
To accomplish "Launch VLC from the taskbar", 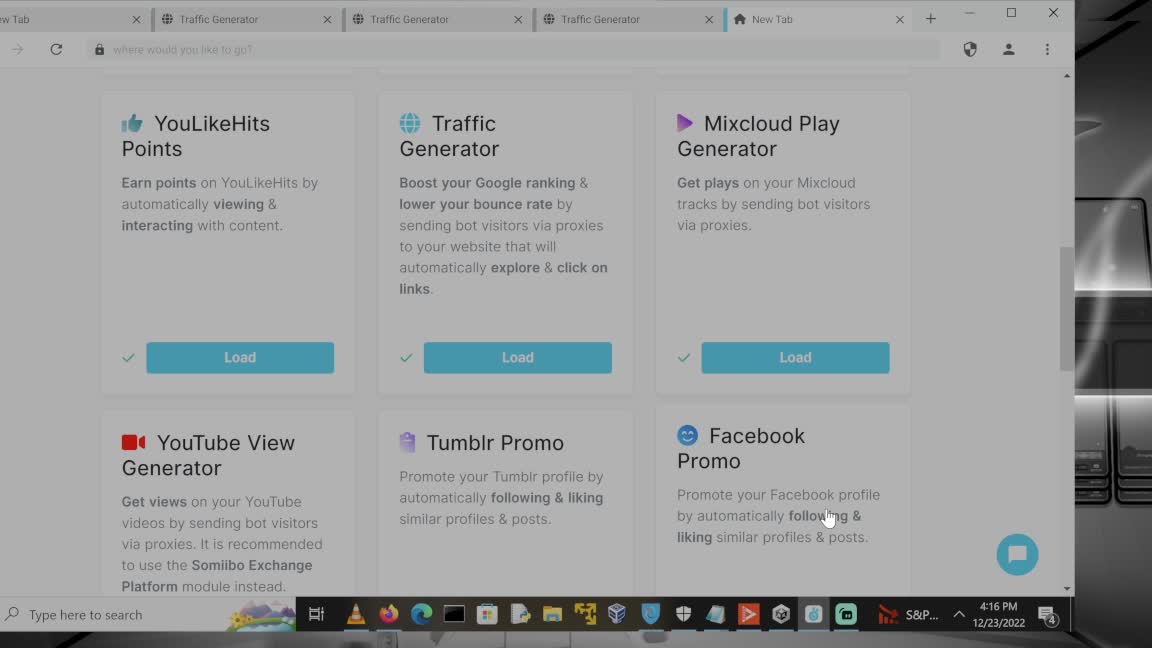I will tap(356, 613).
